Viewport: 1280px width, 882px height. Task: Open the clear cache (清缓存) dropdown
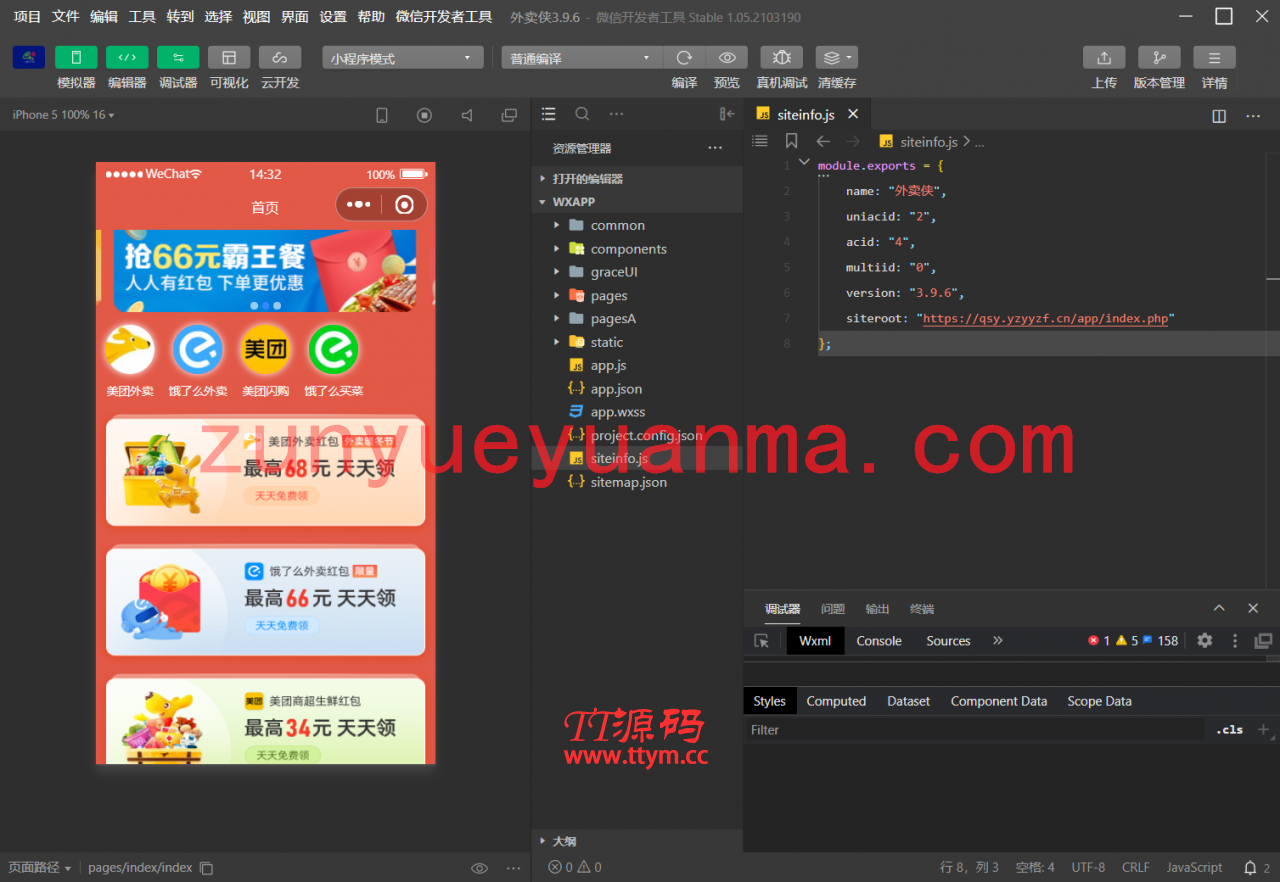836,58
